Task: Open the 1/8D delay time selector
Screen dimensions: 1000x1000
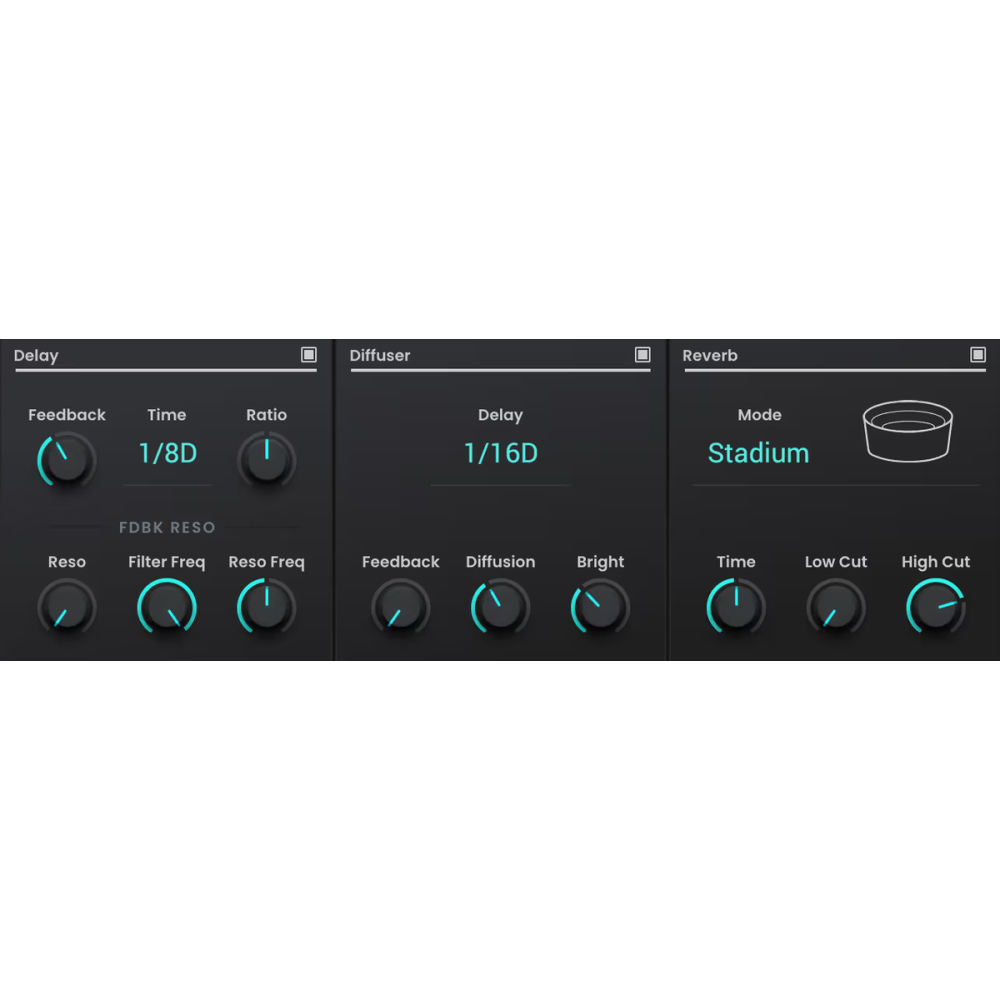Action: tap(166, 453)
